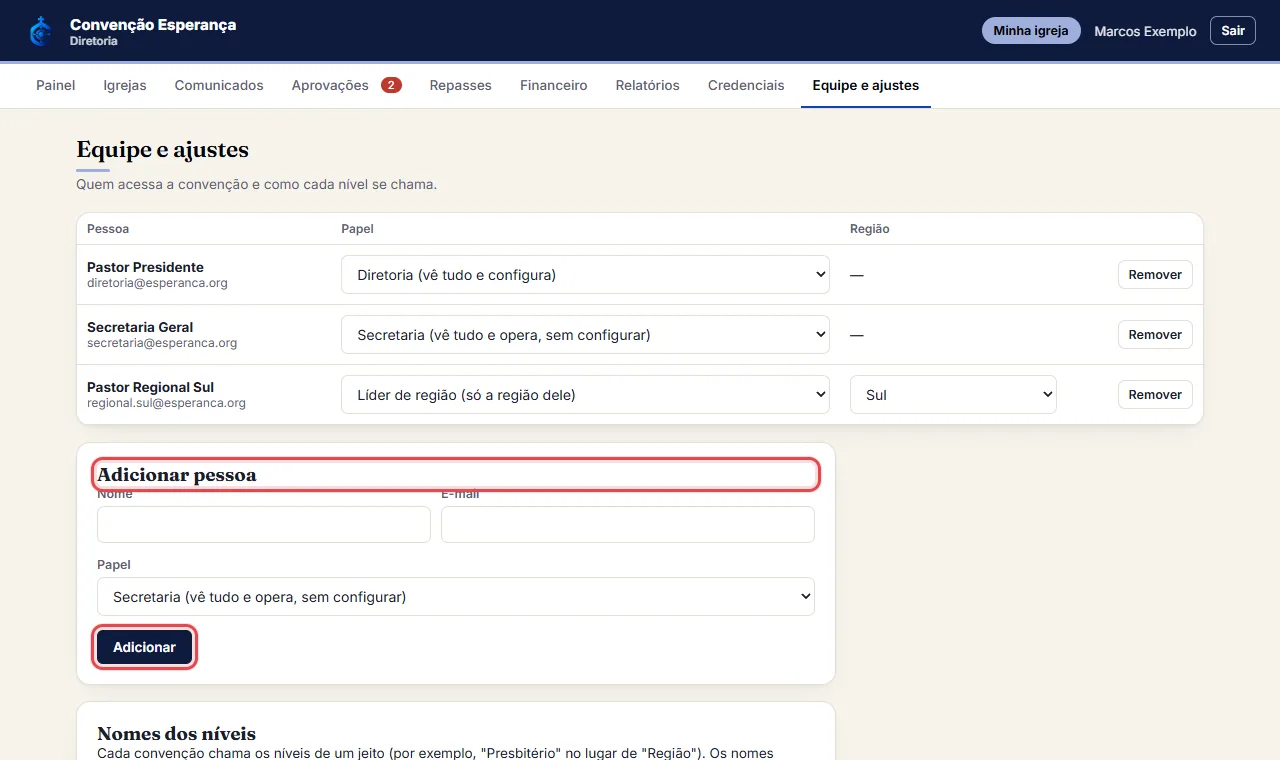The width and height of the screenshot is (1280, 760).
Task: Select the diretoria@esperanca.org email text
Action: coord(157,283)
